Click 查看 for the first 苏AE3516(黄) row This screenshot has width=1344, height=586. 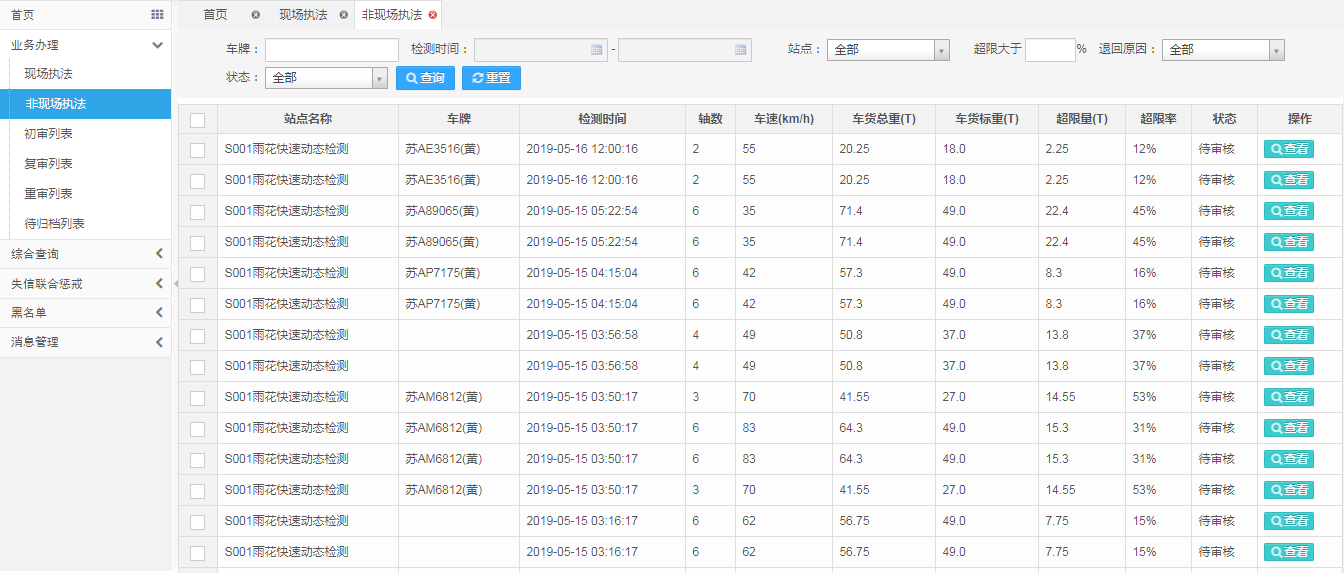click(x=1289, y=149)
